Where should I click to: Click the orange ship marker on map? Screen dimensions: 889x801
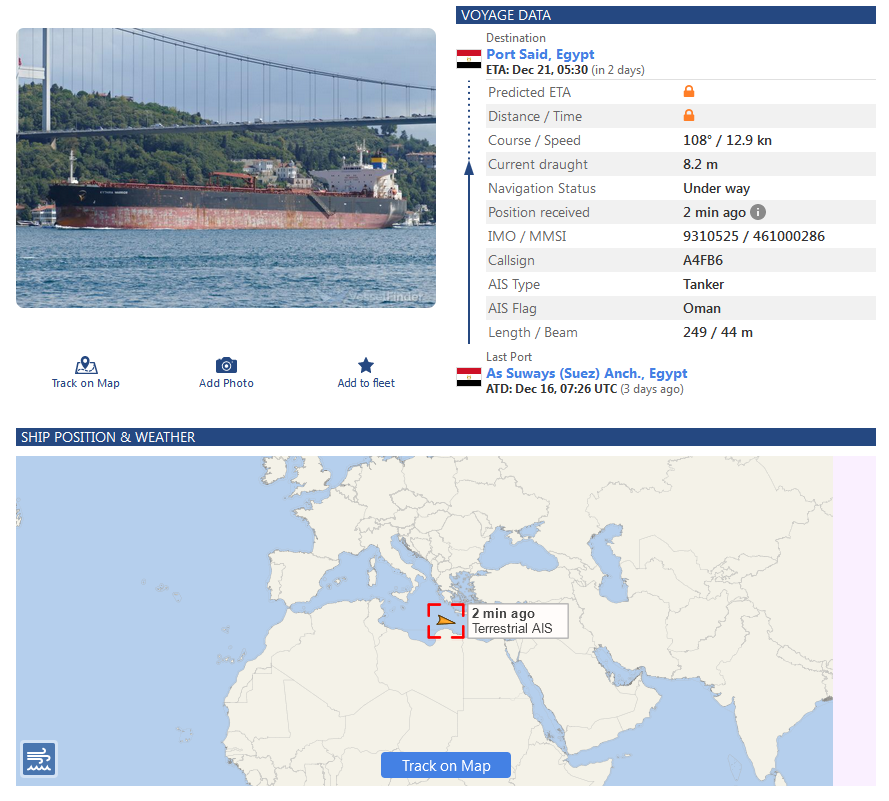point(447,620)
